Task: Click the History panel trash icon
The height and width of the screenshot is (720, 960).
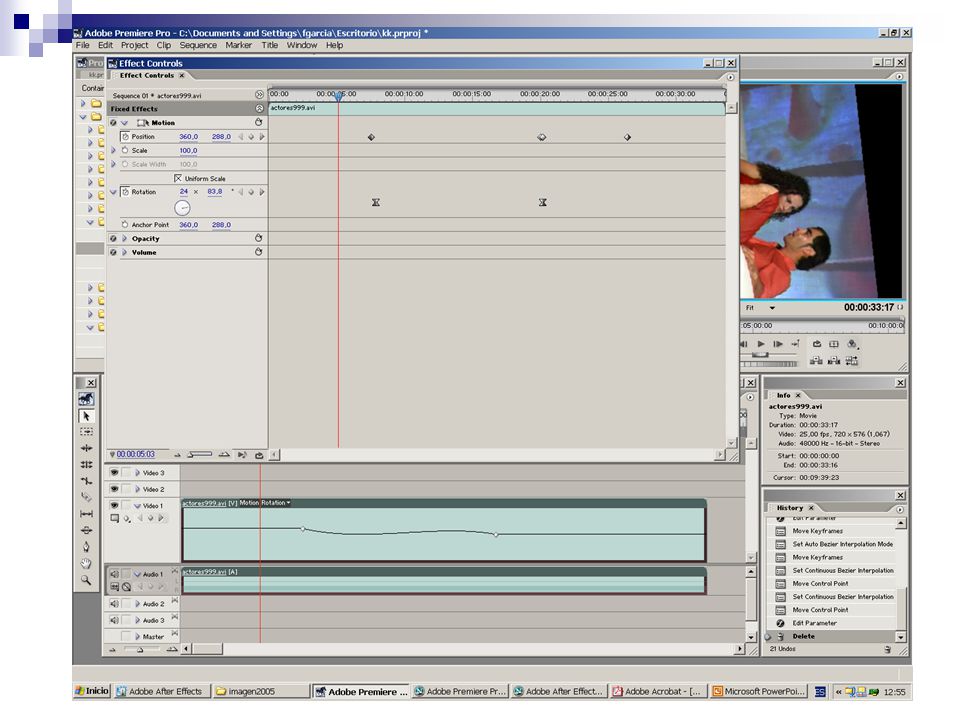Action: 887,649
